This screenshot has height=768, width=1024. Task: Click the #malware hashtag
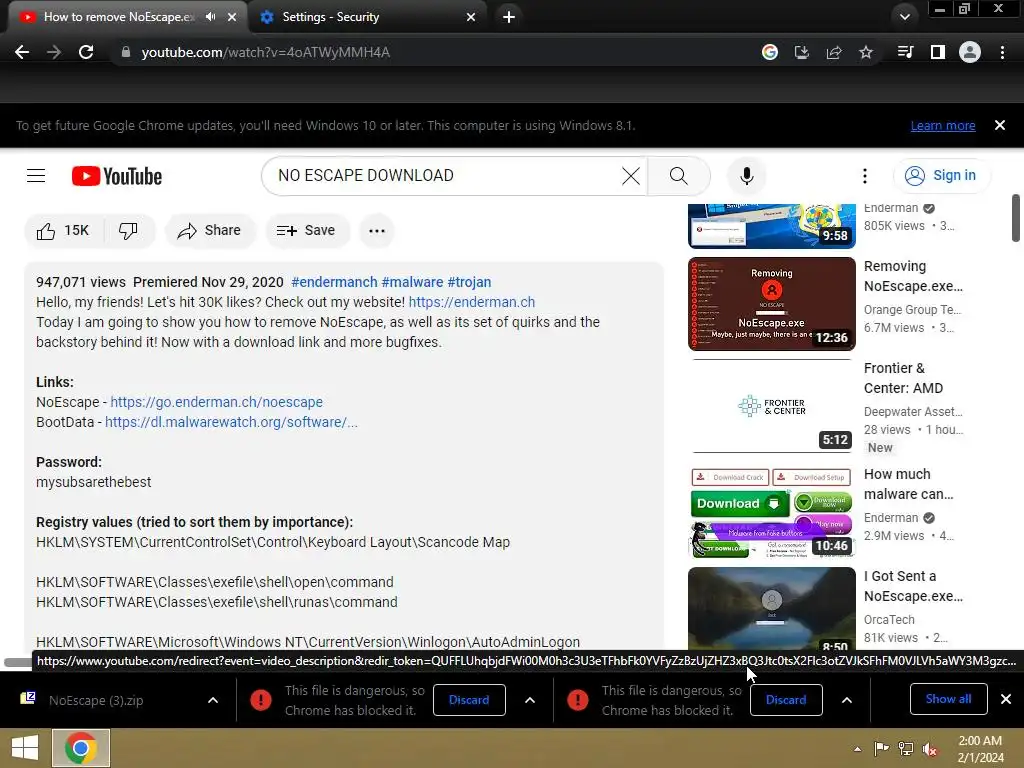click(x=412, y=282)
